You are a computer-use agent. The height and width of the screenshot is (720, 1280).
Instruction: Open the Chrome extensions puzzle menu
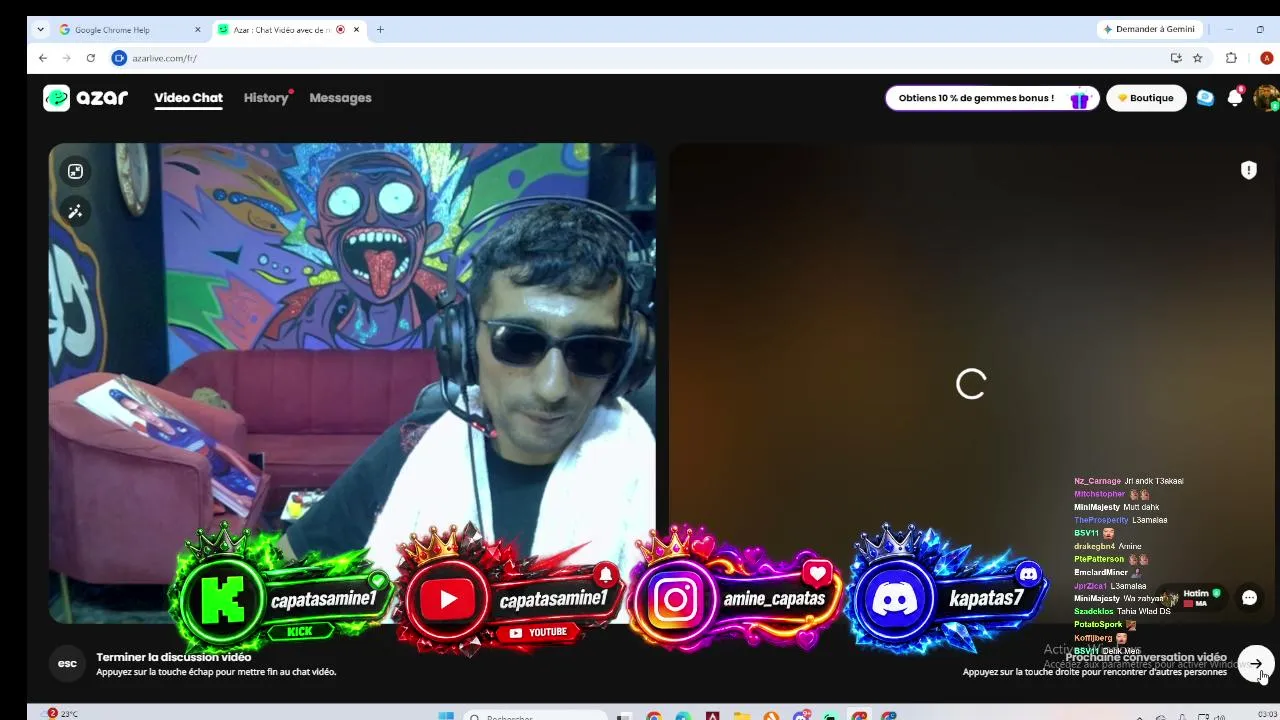[1231, 58]
